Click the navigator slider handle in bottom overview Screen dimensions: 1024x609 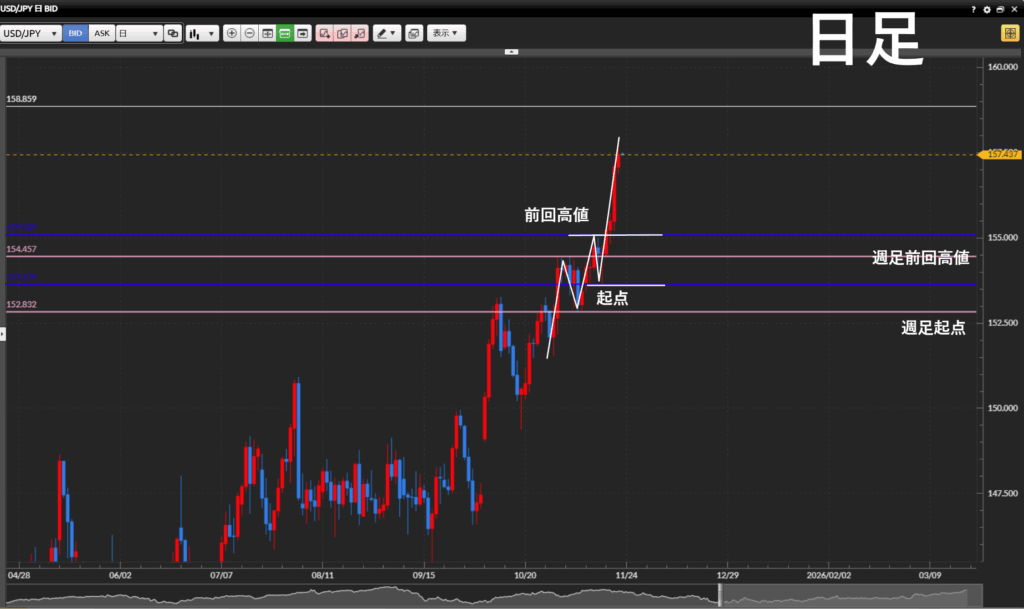(720, 596)
